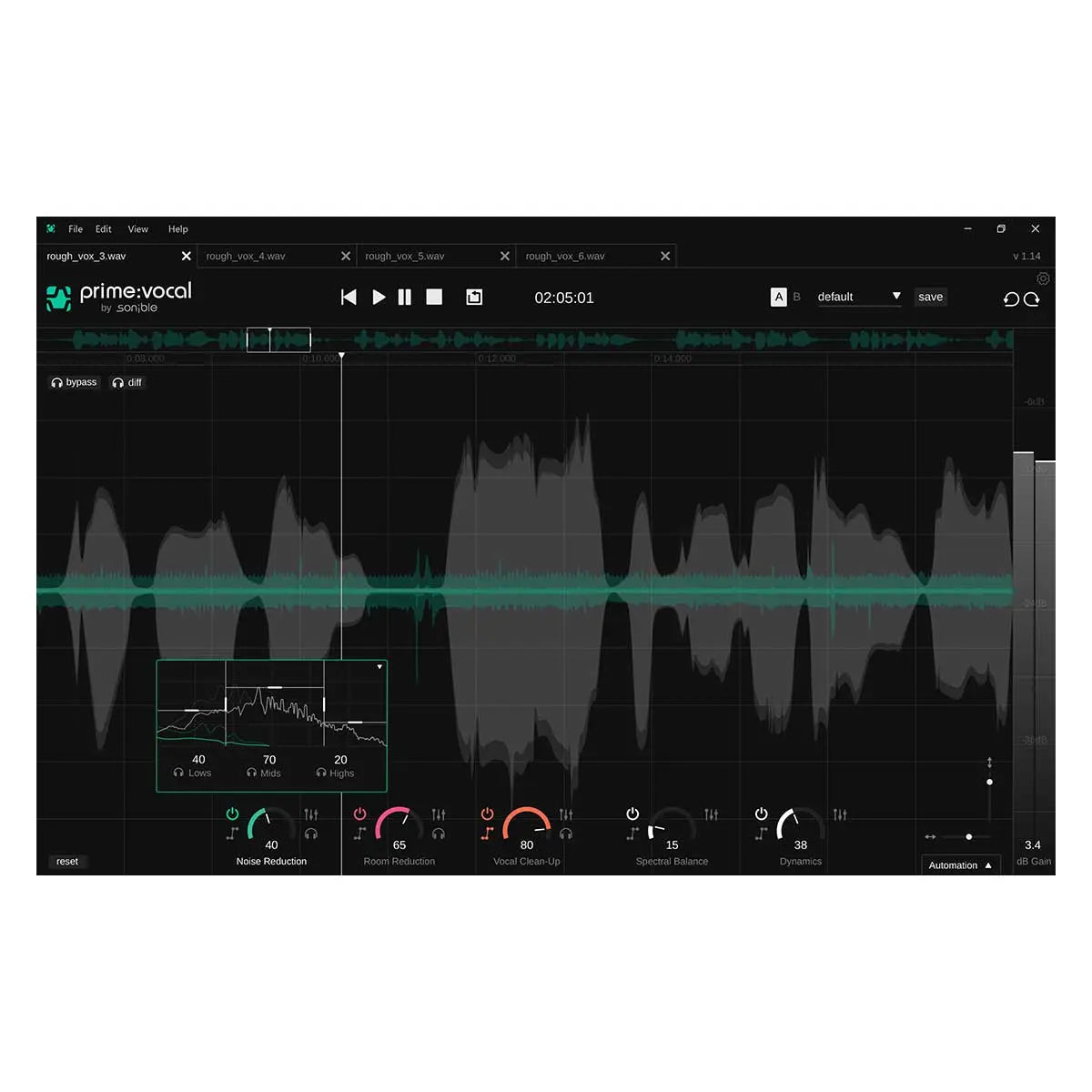Open the Edit menu

(103, 228)
